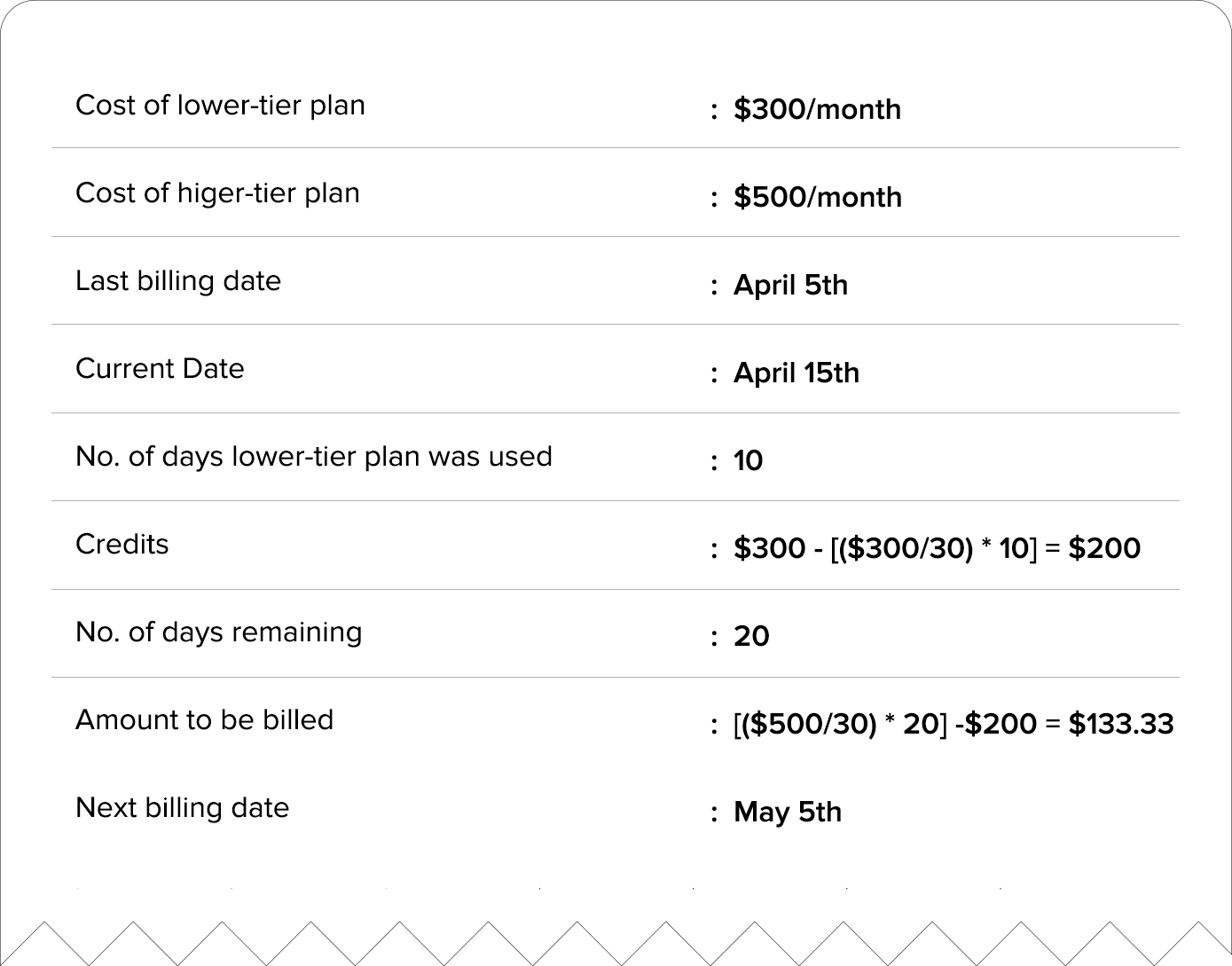The image size is (1232, 966).
Task: Select the April 5th date value
Action: 790,285
